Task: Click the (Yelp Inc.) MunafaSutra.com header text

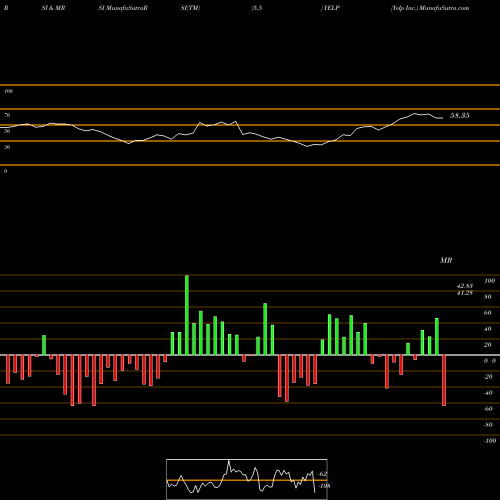Action: (430, 8)
